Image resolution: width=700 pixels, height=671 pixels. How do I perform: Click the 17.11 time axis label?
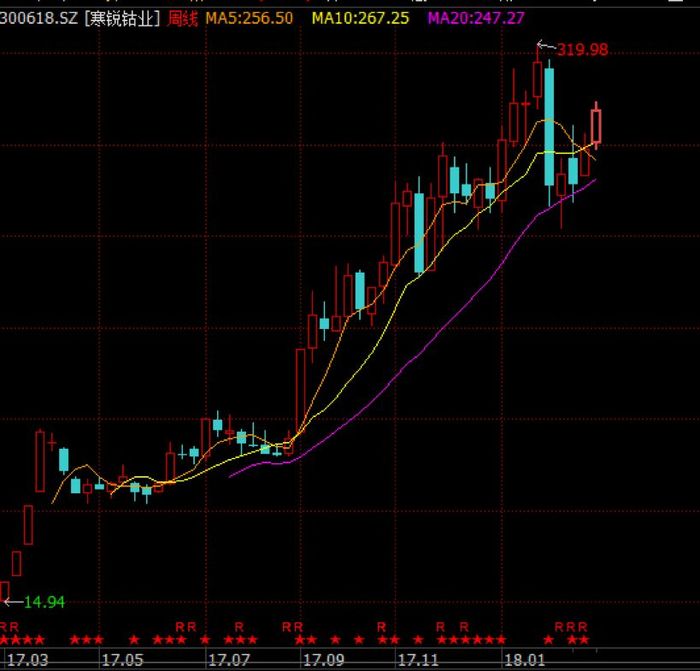click(418, 660)
